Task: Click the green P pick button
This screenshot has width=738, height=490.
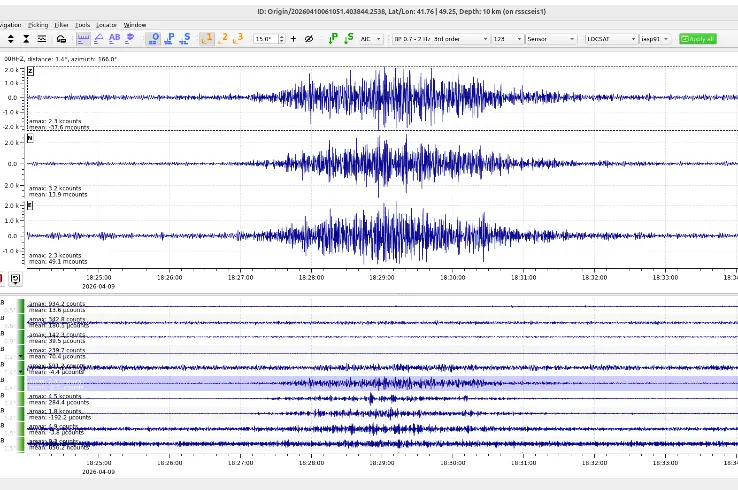Action: (x=334, y=38)
